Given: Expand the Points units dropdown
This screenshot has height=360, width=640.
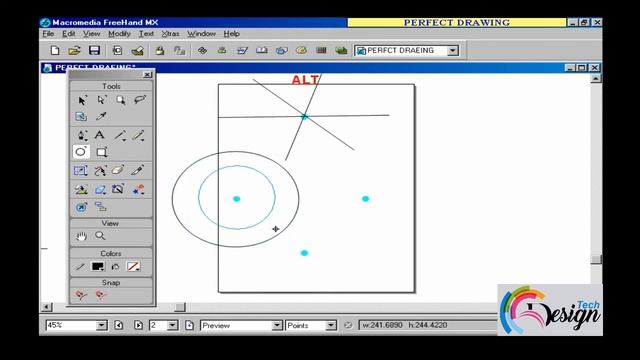Looking at the screenshot, I should pyautogui.click(x=331, y=325).
